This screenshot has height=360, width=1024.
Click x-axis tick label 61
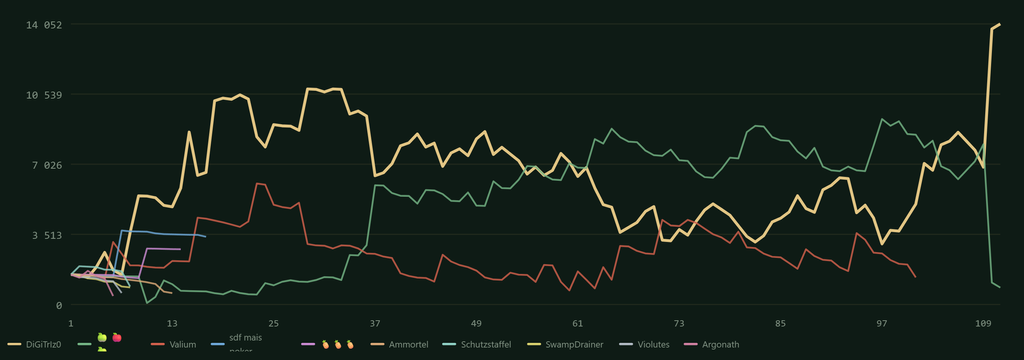(x=577, y=323)
